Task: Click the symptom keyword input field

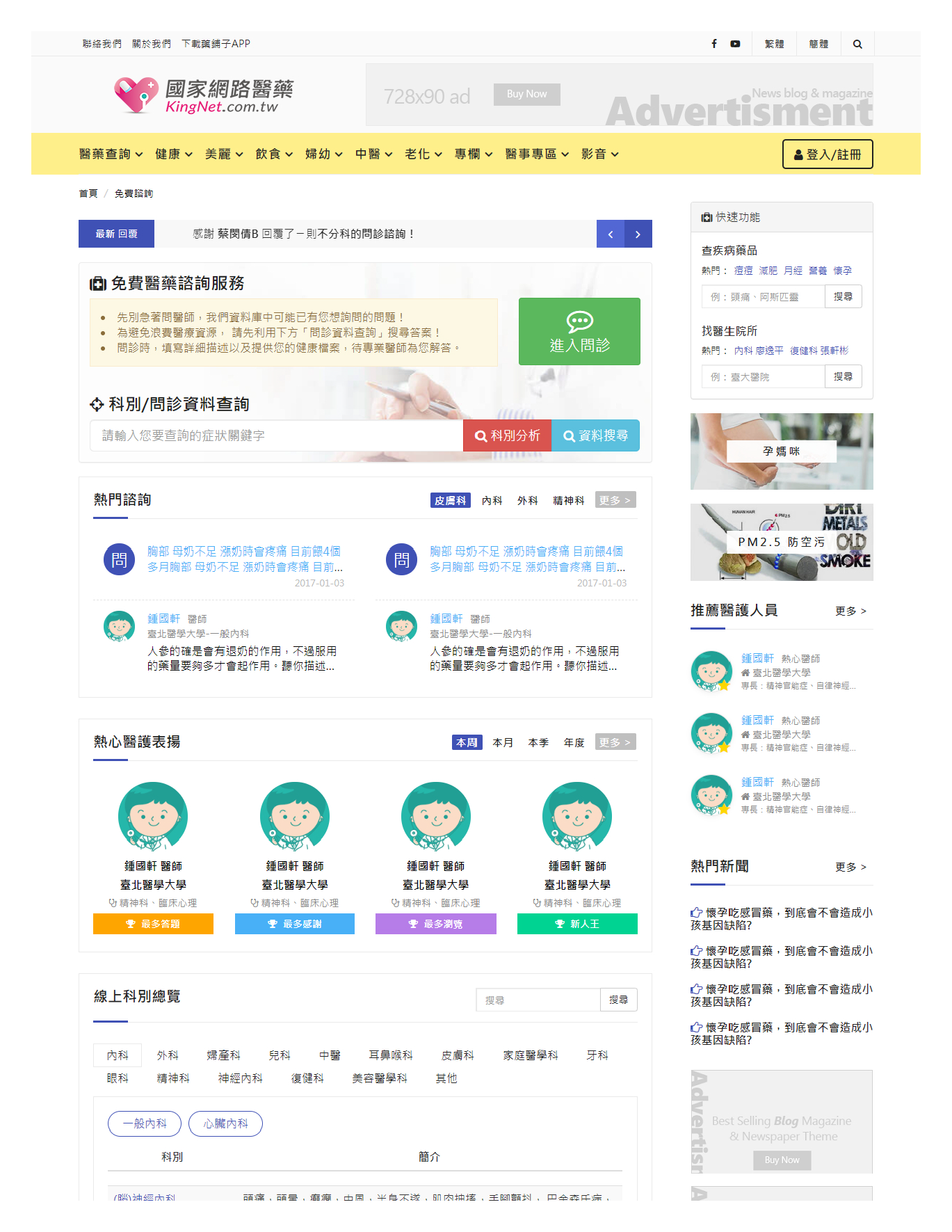Action: 276,435
